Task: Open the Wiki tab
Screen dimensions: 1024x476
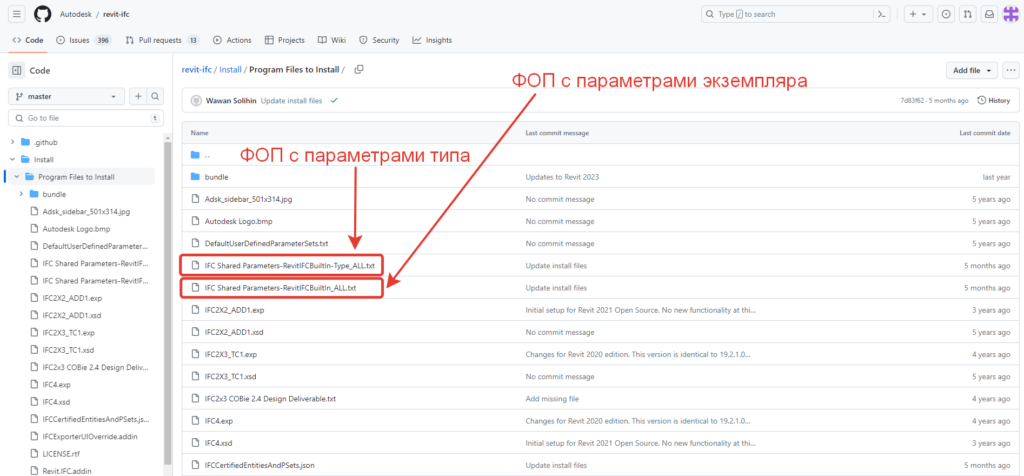Action: click(x=332, y=40)
